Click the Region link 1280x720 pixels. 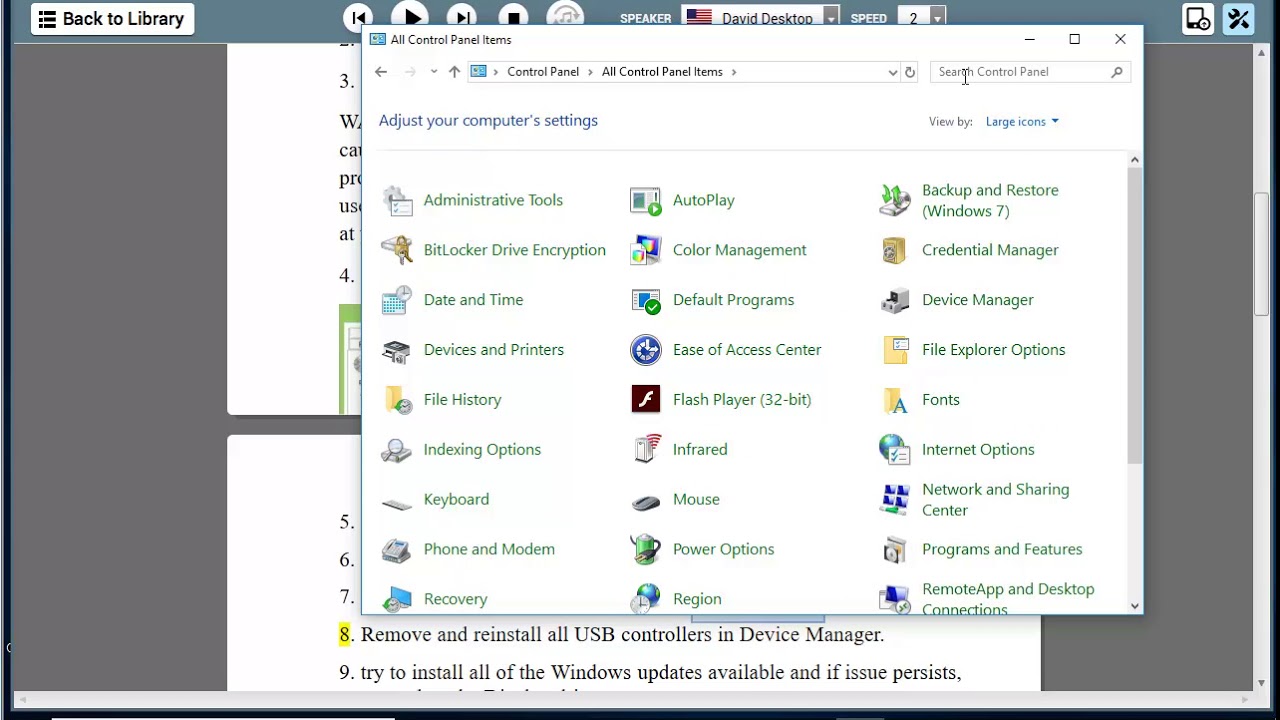pos(697,599)
